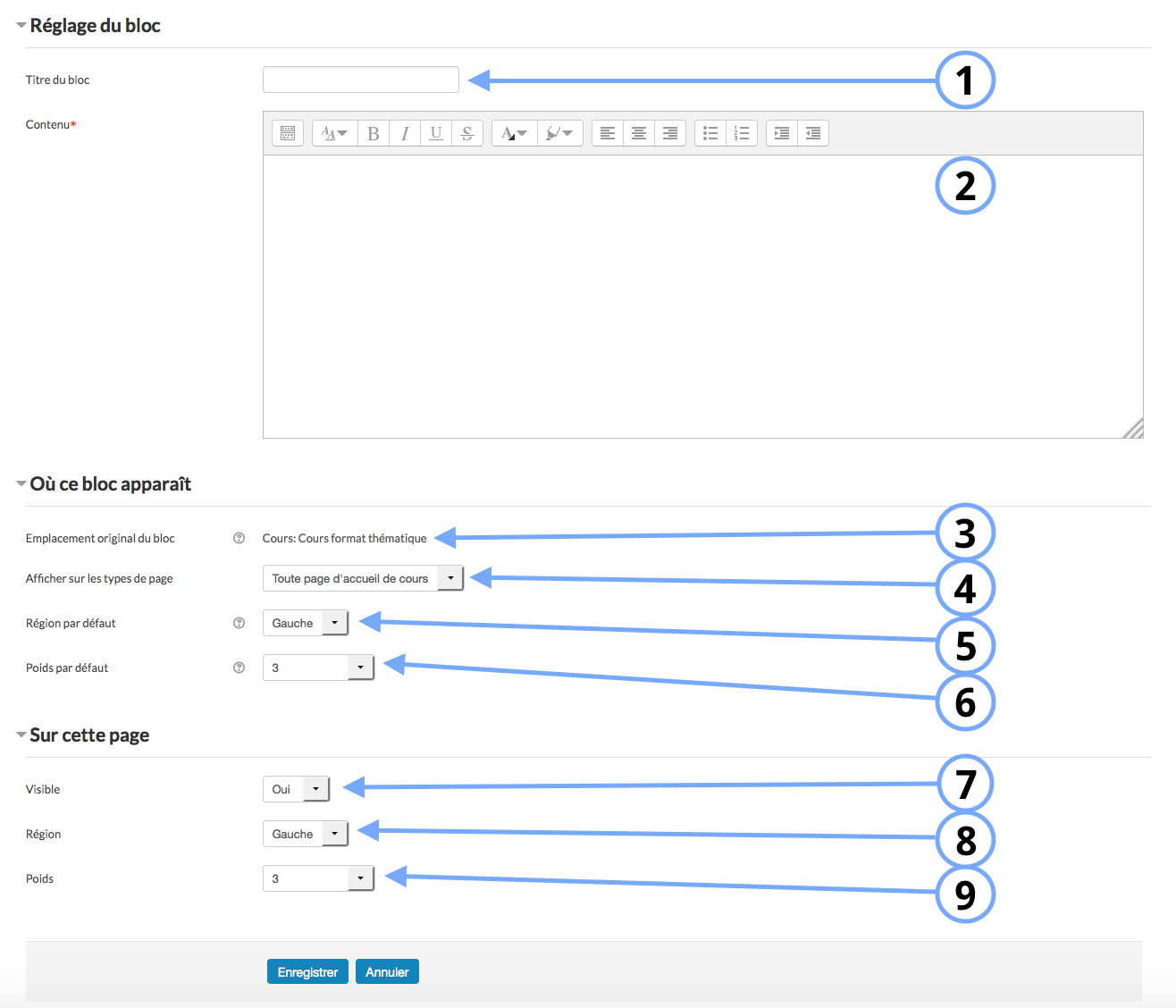Screen dimensions: 1176x1008
Task: Click the help icon beside Poids par défaut
Action: (x=239, y=668)
